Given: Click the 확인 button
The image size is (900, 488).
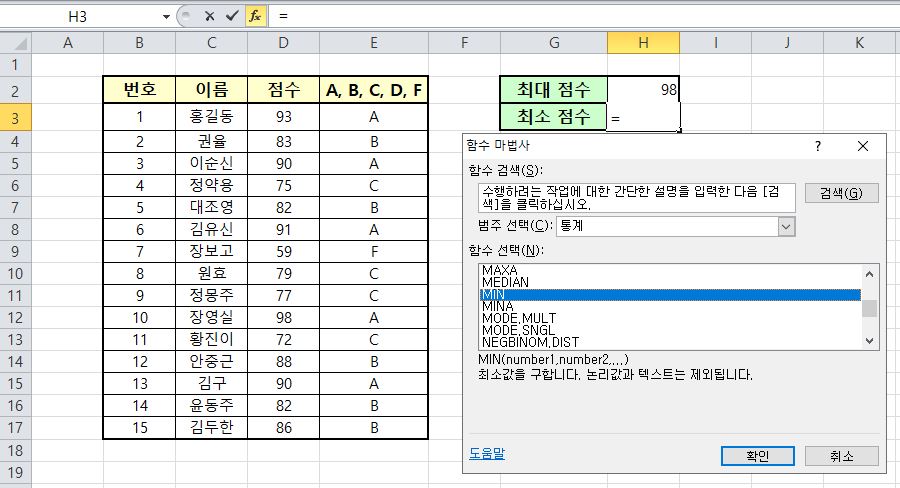Looking at the screenshot, I should pos(758,456).
